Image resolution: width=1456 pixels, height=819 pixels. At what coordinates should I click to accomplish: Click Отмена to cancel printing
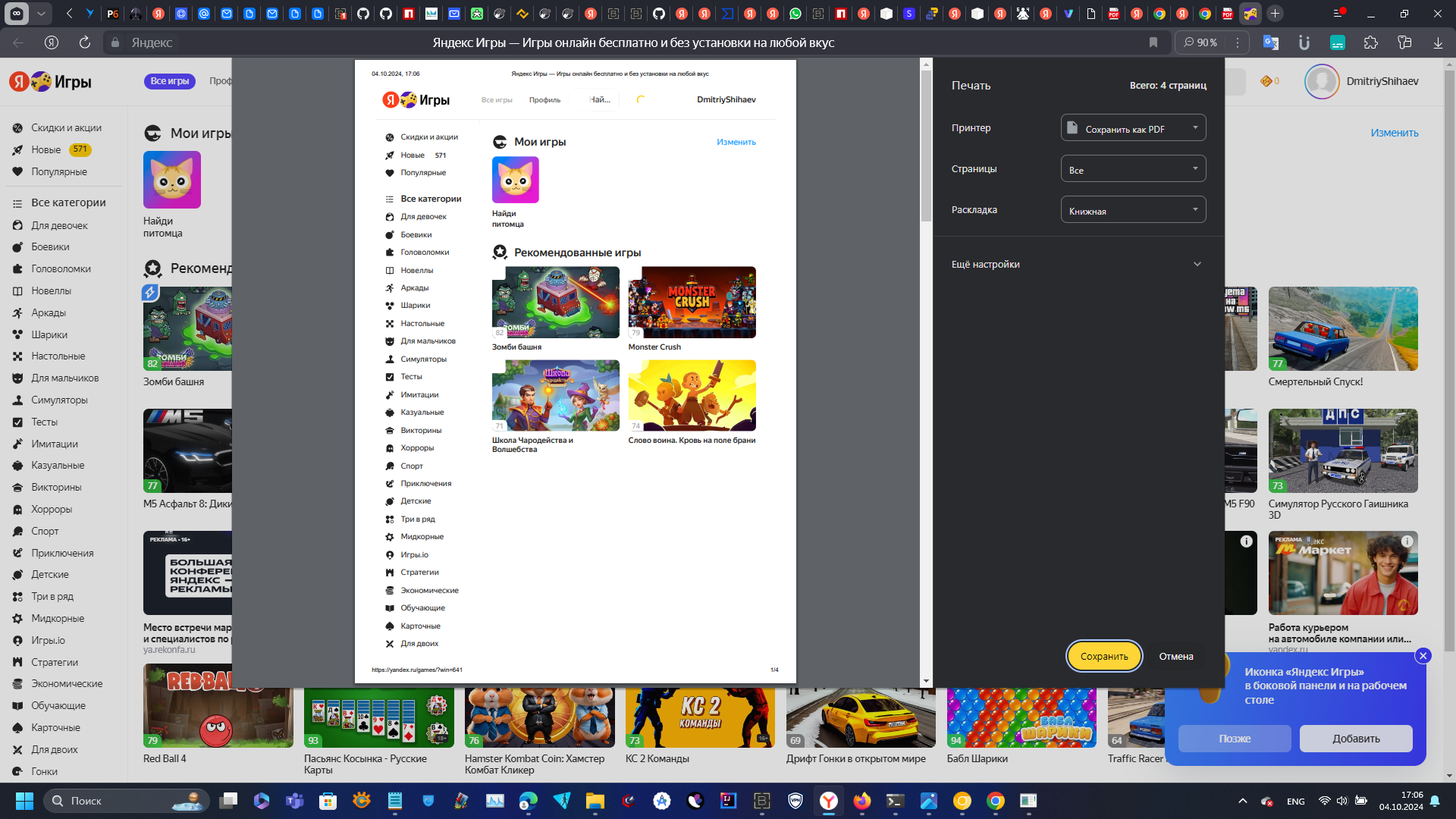[x=1175, y=656]
